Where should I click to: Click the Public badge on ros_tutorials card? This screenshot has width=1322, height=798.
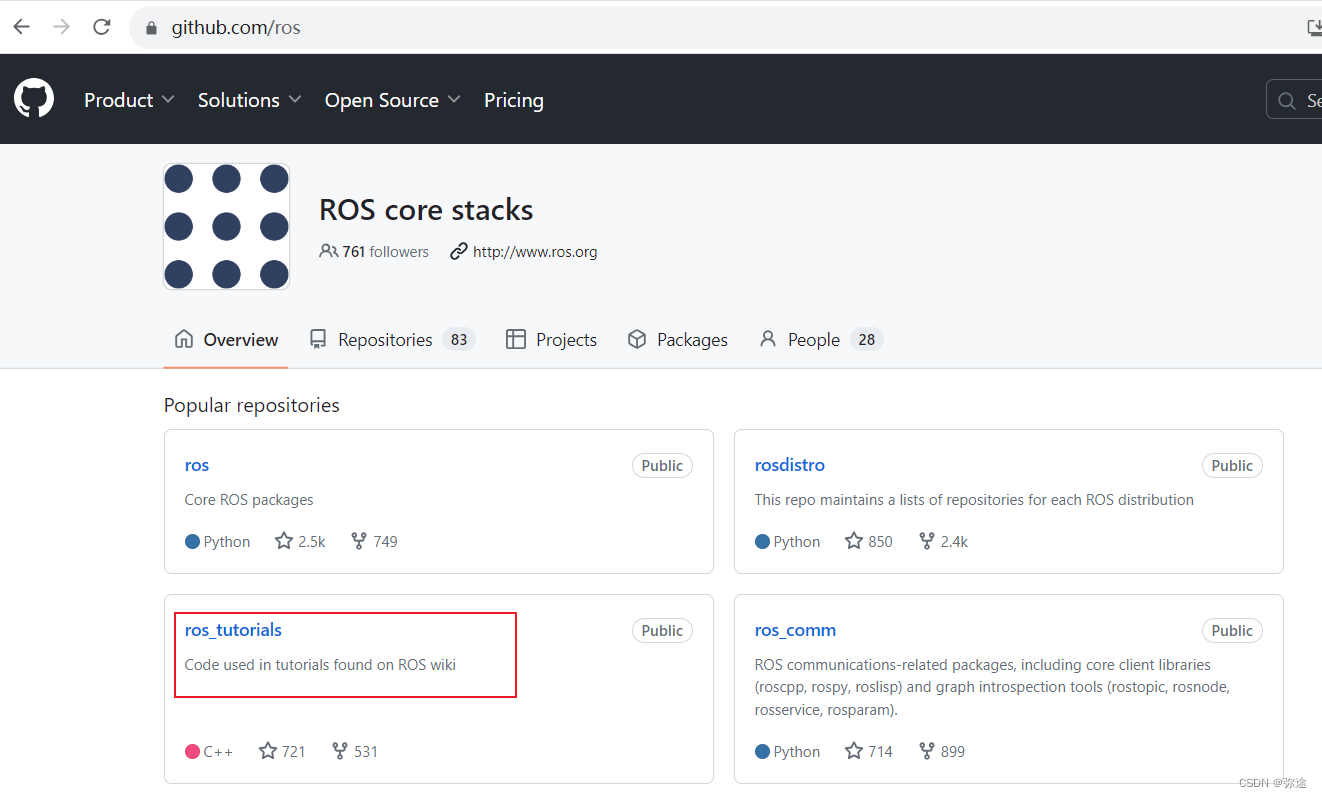[x=662, y=631]
